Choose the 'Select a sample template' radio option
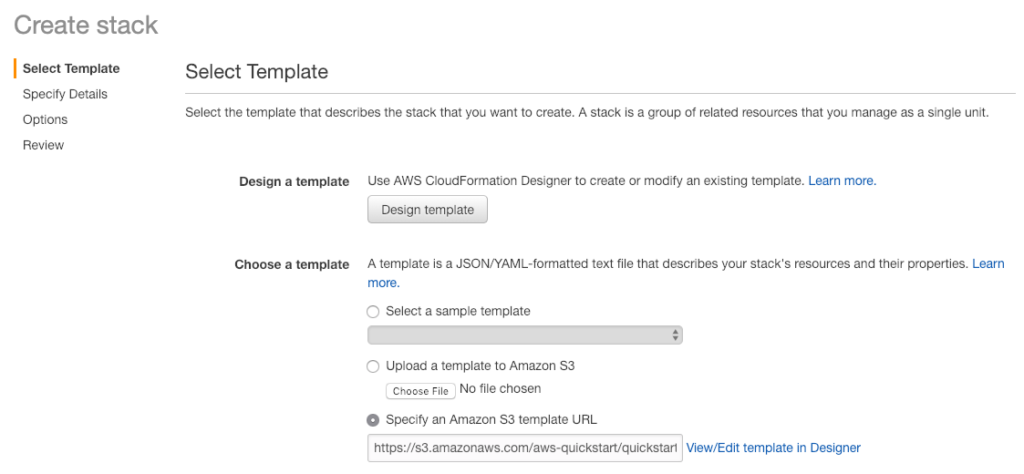The height and width of the screenshot is (474, 1024). click(374, 311)
